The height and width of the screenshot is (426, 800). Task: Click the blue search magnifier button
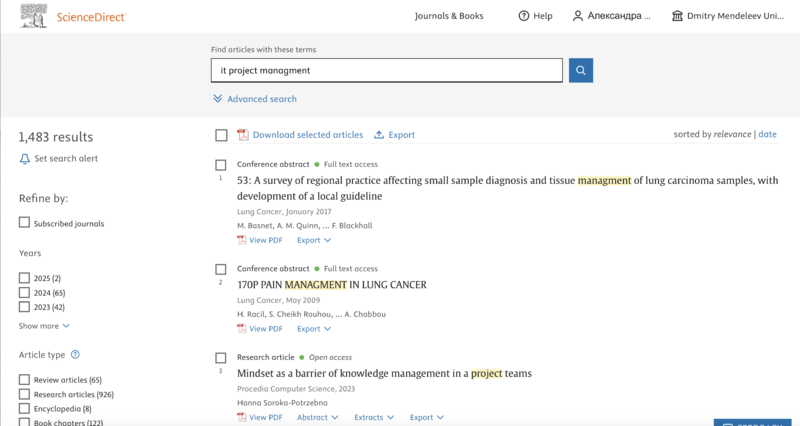point(581,70)
